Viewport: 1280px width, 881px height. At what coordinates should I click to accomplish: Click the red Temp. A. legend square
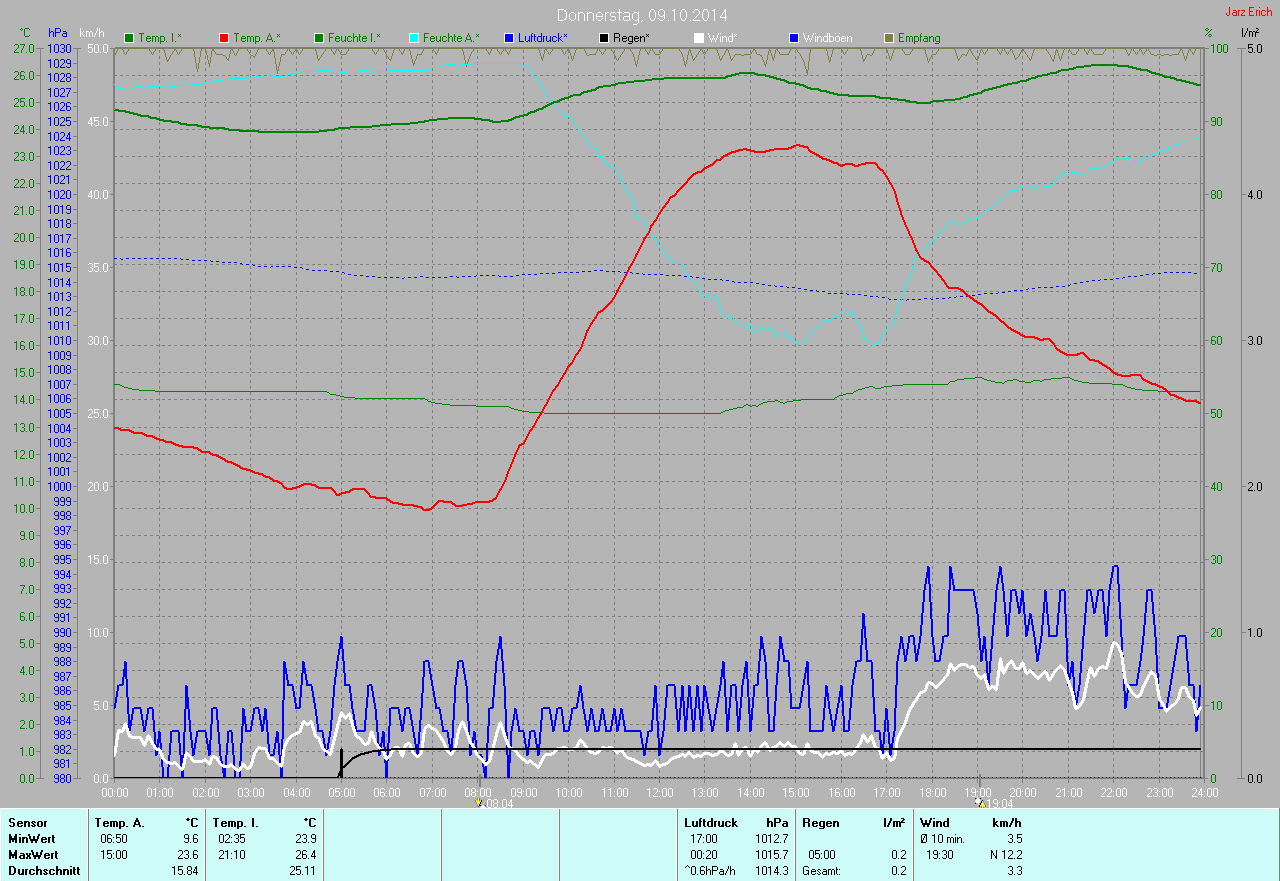click(x=224, y=38)
